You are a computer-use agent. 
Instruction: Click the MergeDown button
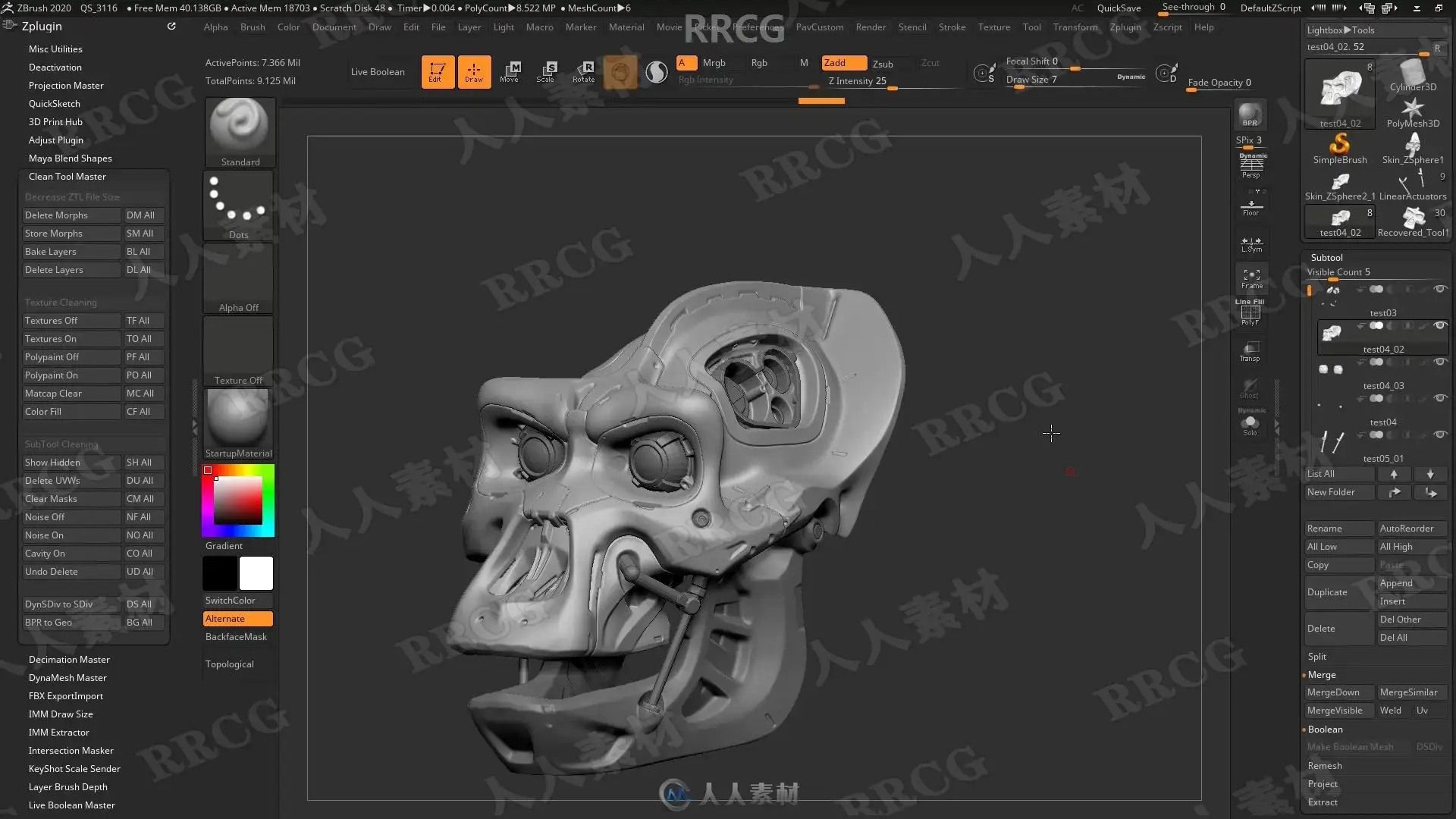(x=1333, y=692)
